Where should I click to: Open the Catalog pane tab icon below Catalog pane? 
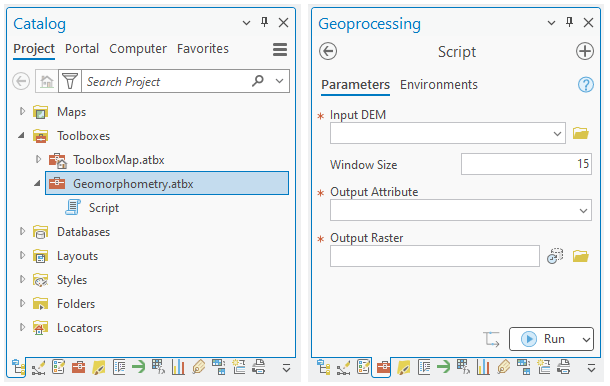click(x=18, y=367)
